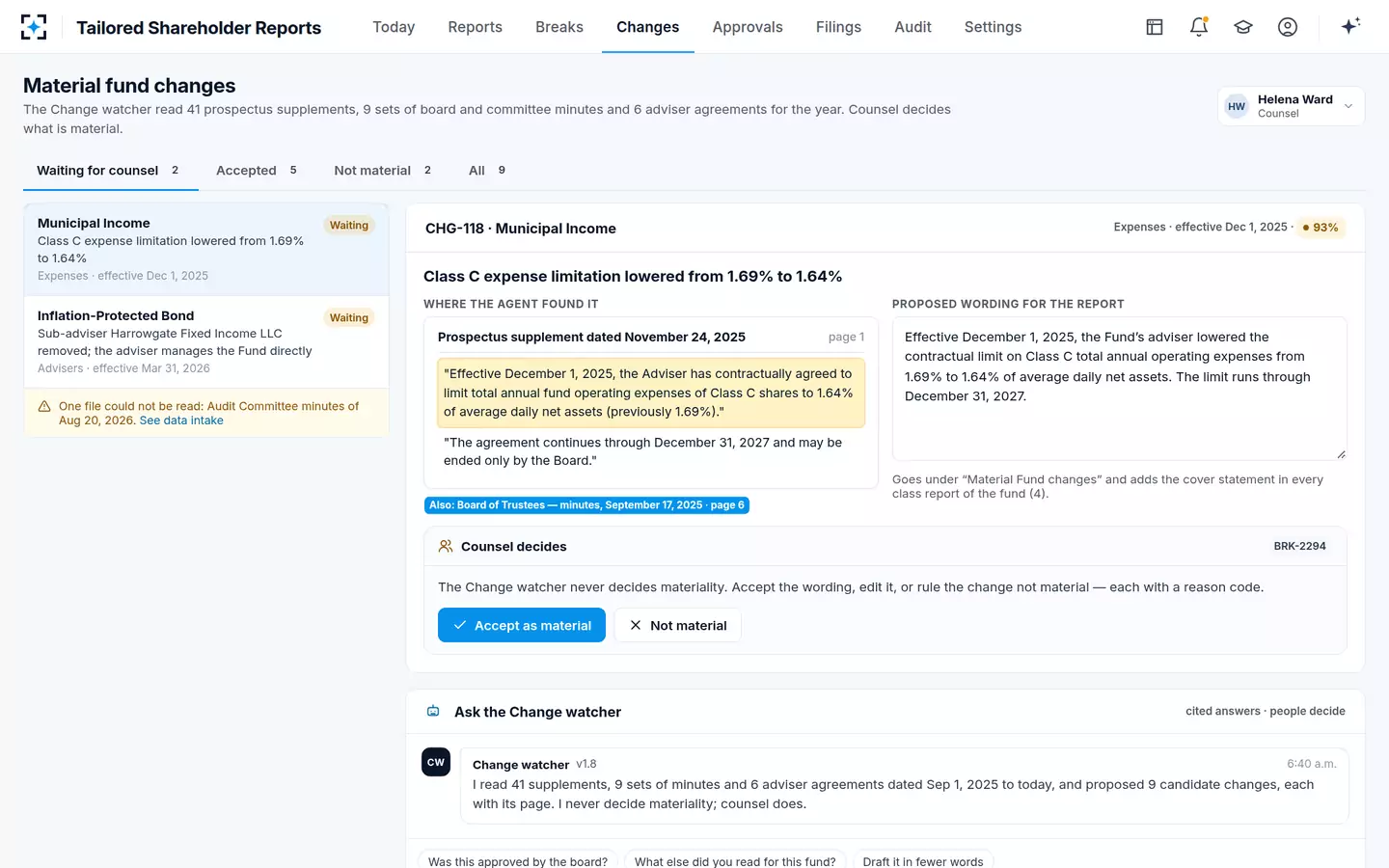Go to the Today tab
The height and width of the screenshot is (868, 1389).
pyautogui.click(x=394, y=27)
